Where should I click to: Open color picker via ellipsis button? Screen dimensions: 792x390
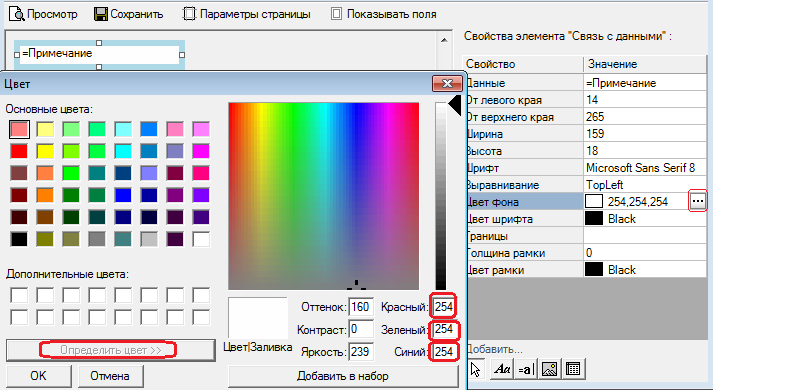(698, 201)
